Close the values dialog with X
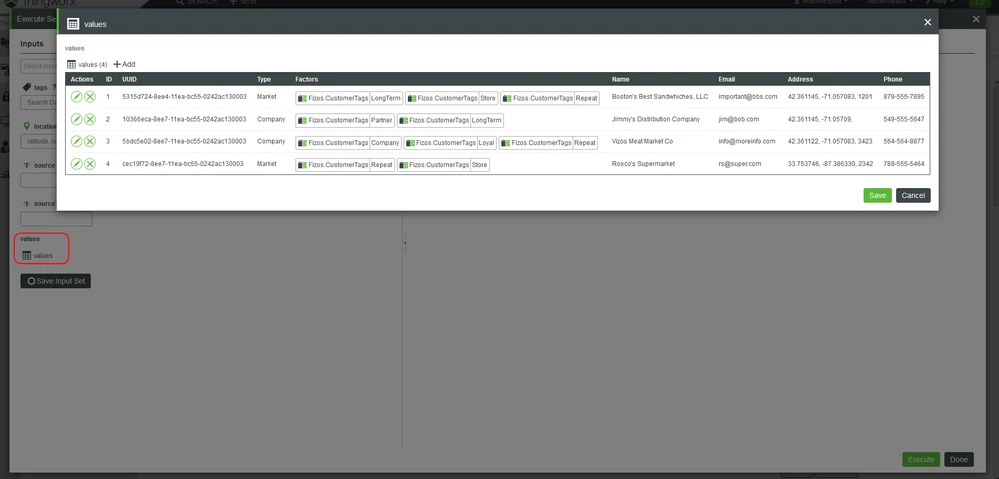This screenshot has height=479, width=999. point(928,22)
